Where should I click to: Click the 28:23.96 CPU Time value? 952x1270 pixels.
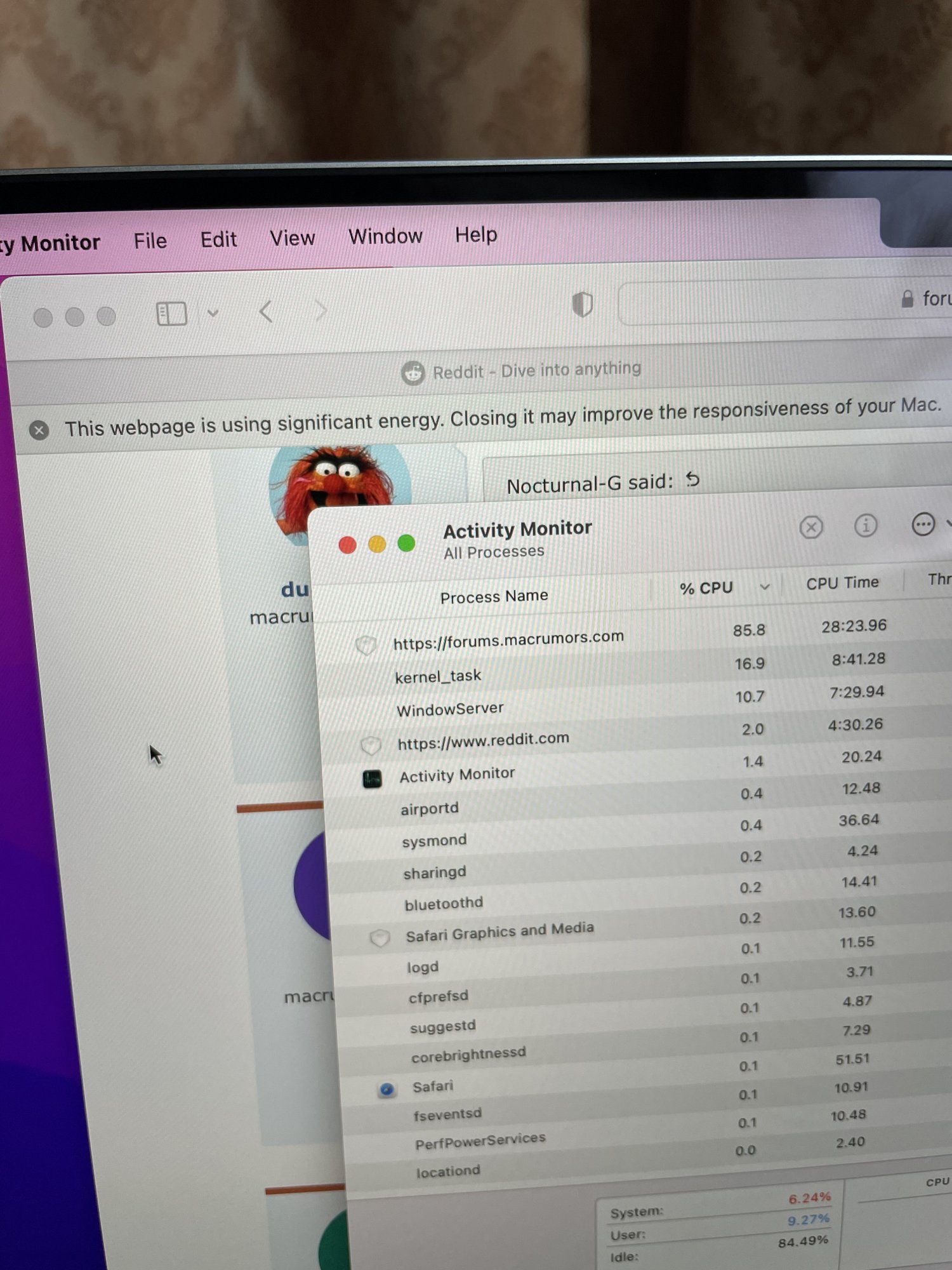pyautogui.click(x=854, y=626)
